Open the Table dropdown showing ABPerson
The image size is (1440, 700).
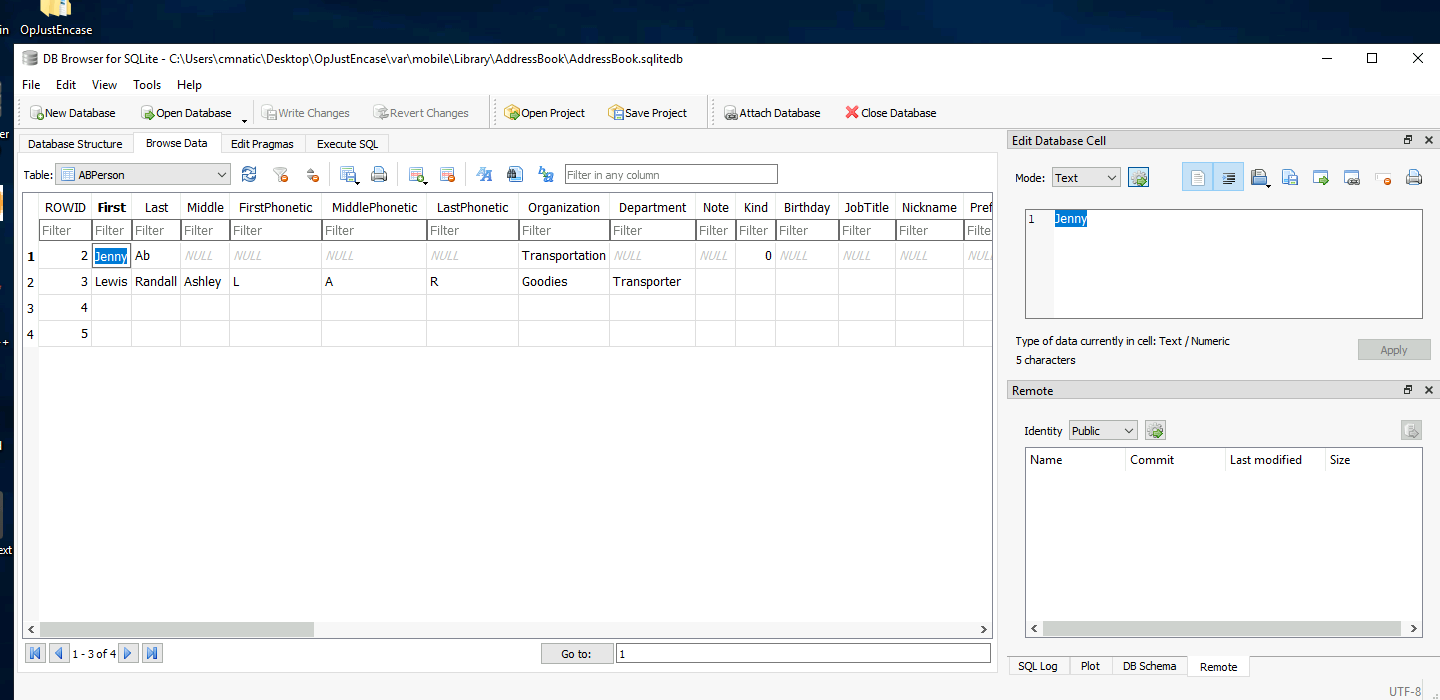pos(143,175)
